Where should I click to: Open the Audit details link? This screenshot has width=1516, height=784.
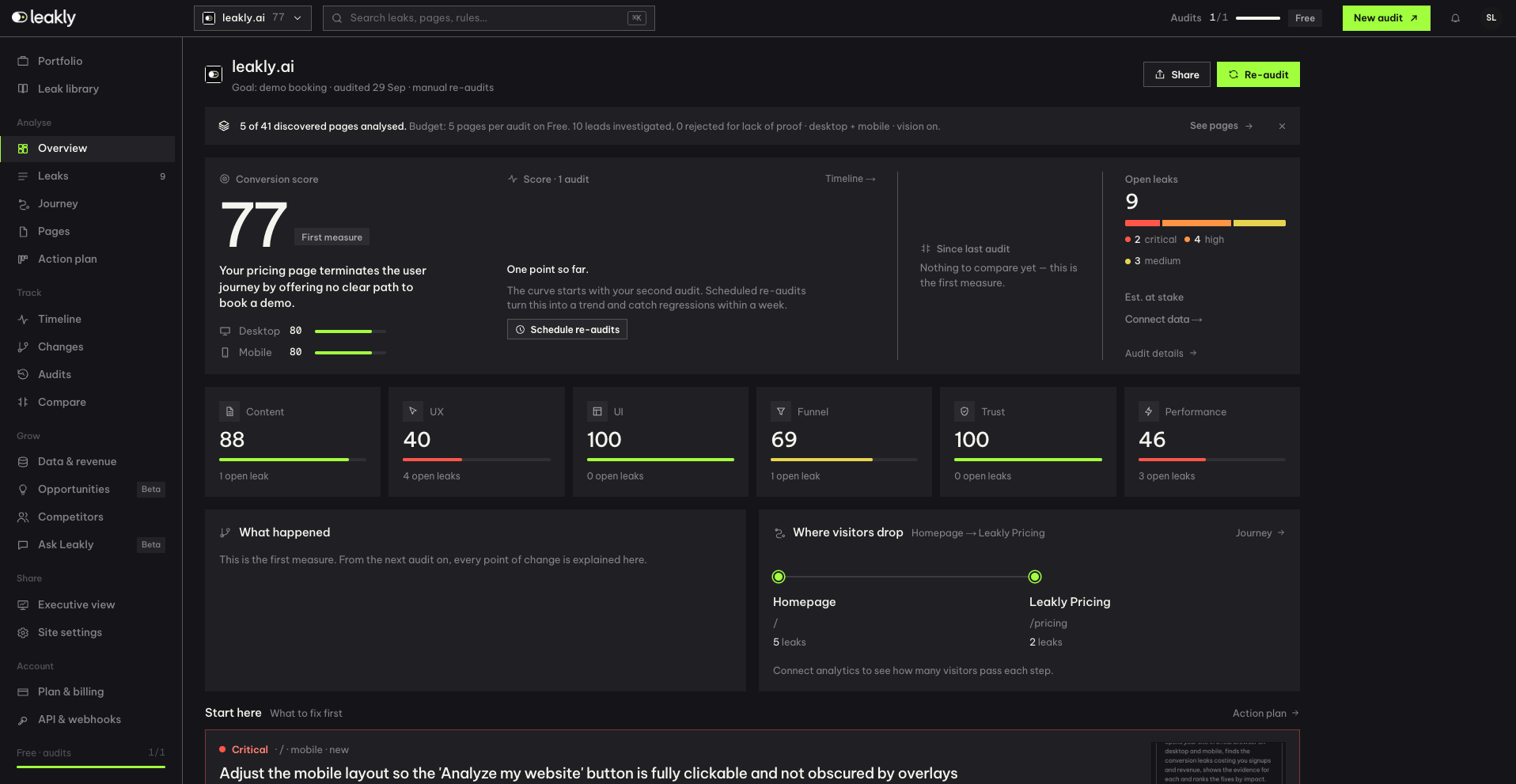point(1161,354)
